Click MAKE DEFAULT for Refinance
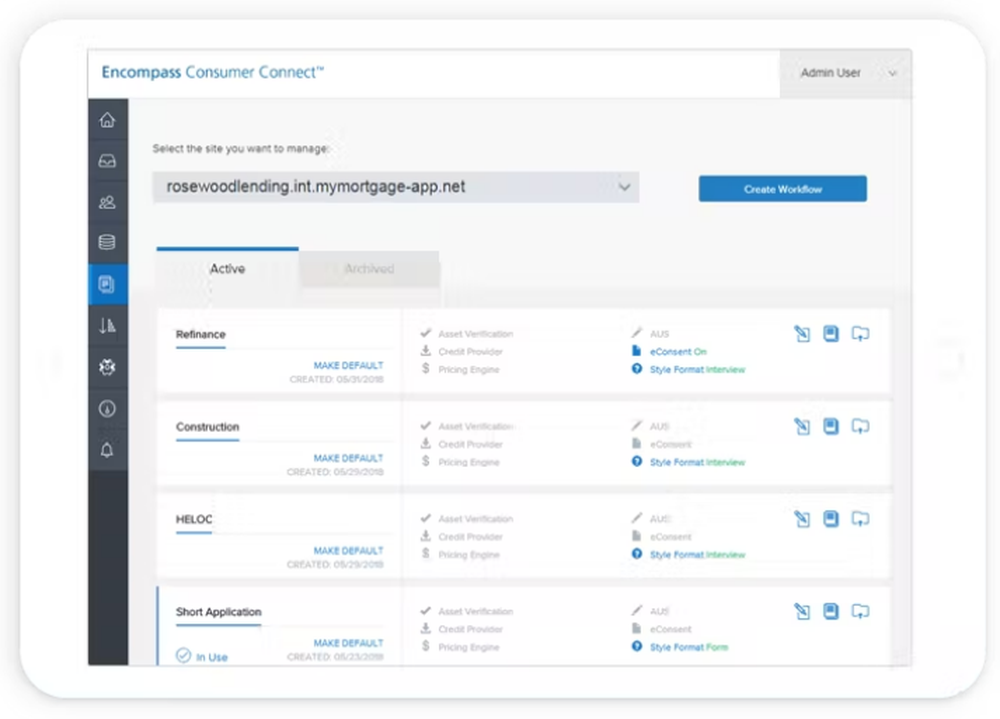The image size is (1000, 719). pos(348,366)
